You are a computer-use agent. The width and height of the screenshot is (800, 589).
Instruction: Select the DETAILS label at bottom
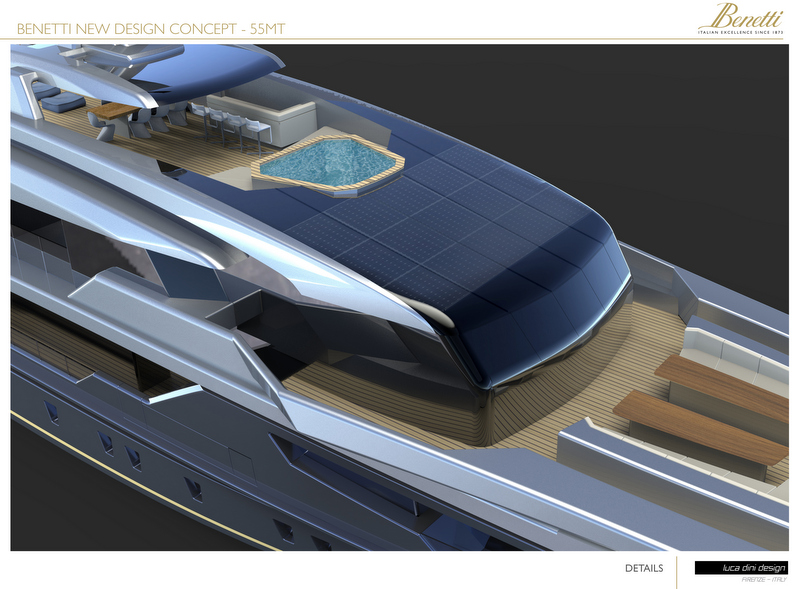[x=643, y=569]
